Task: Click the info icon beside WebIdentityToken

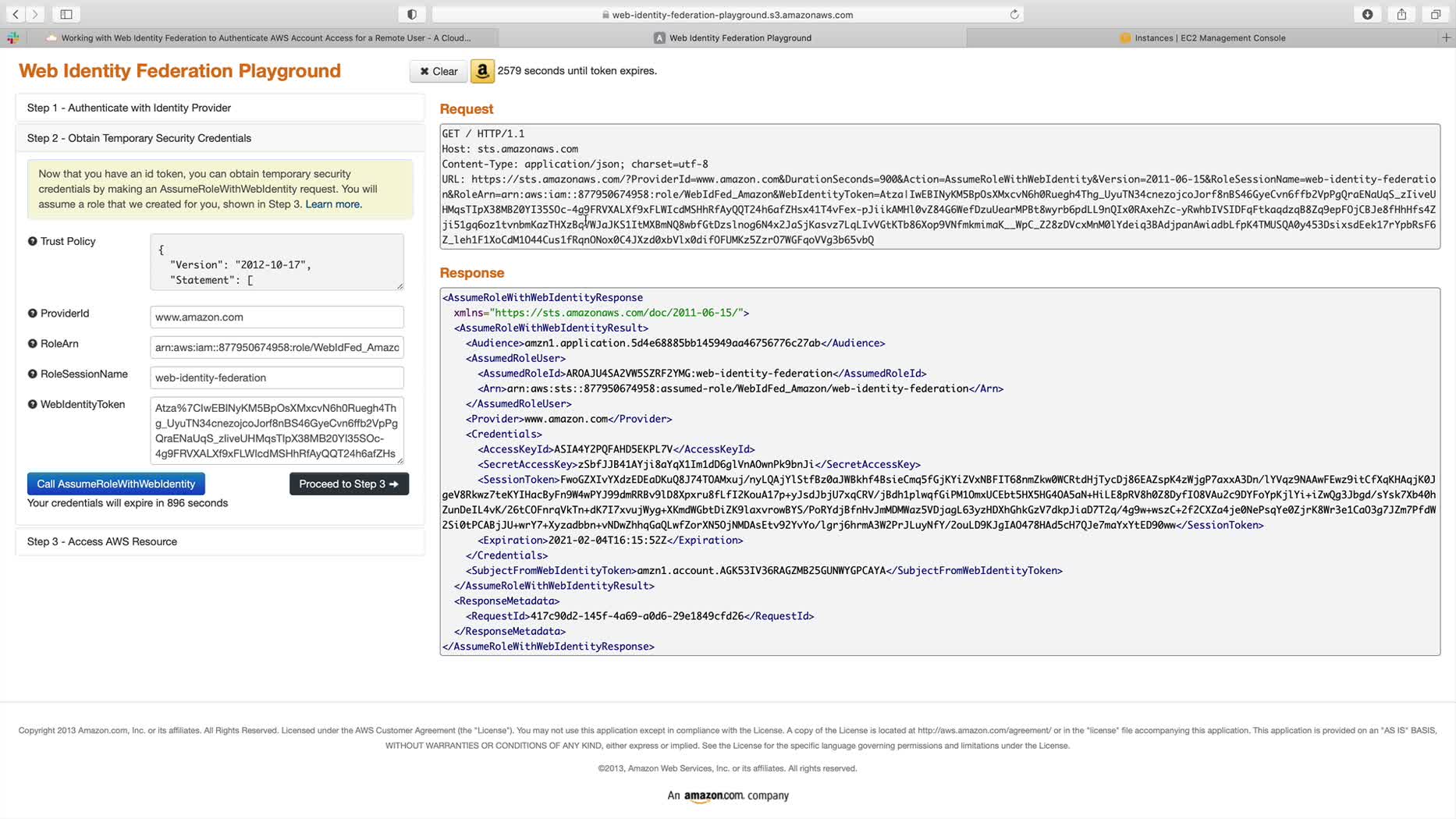Action: (33, 405)
